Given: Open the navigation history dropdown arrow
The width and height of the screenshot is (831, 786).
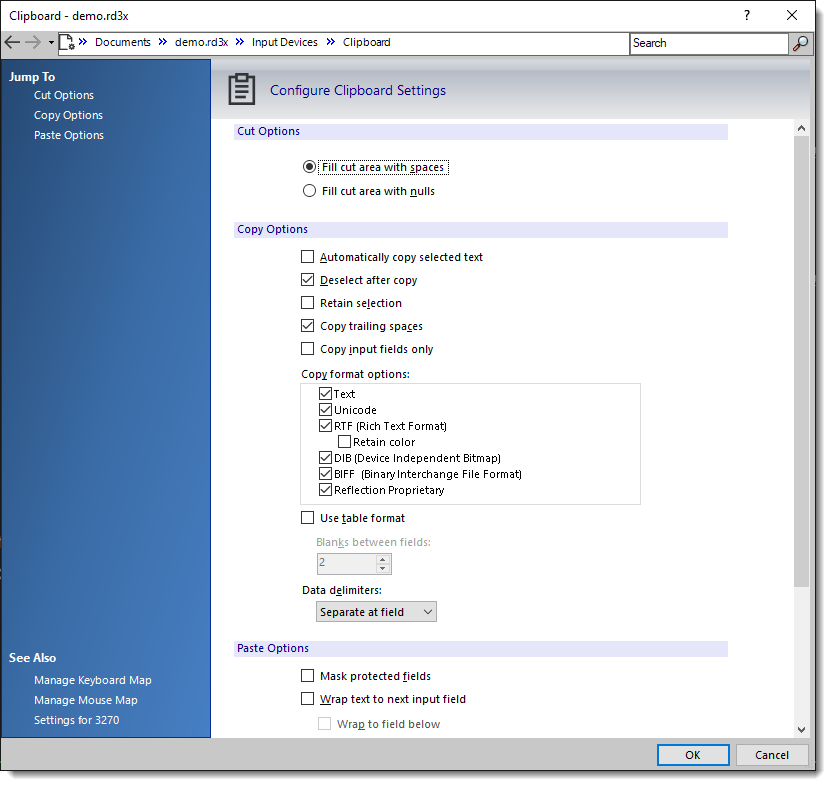Looking at the screenshot, I should 51,42.
